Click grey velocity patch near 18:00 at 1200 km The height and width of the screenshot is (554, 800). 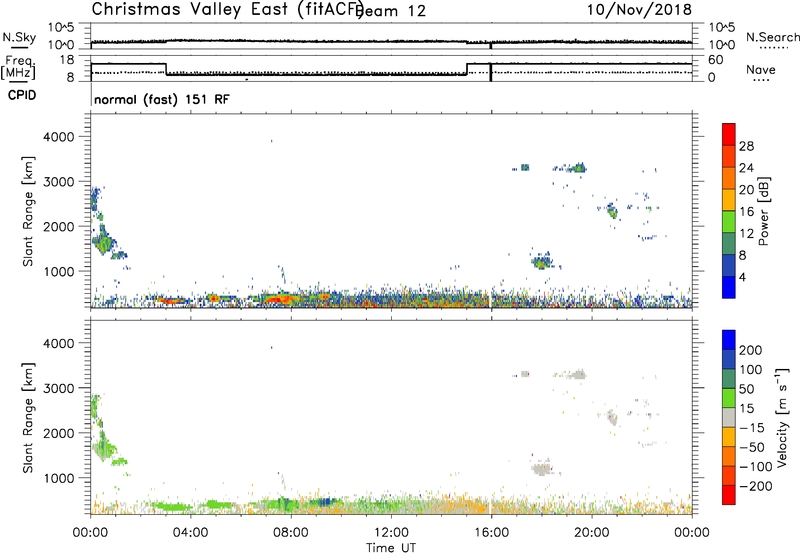pos(542,469)
